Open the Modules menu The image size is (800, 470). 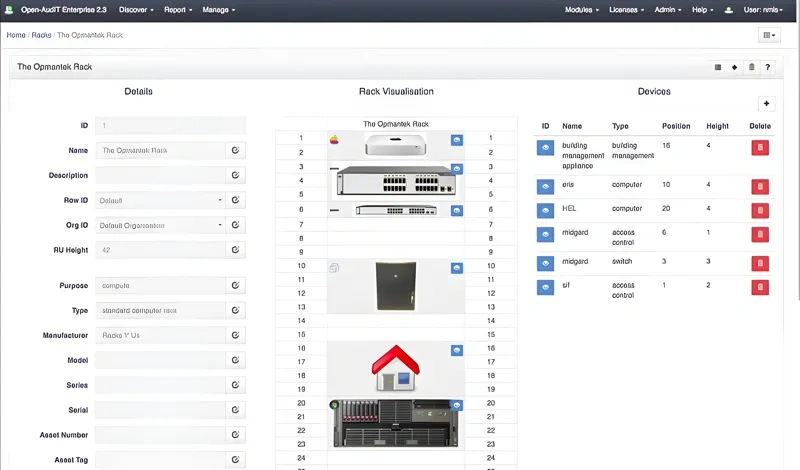582,10
